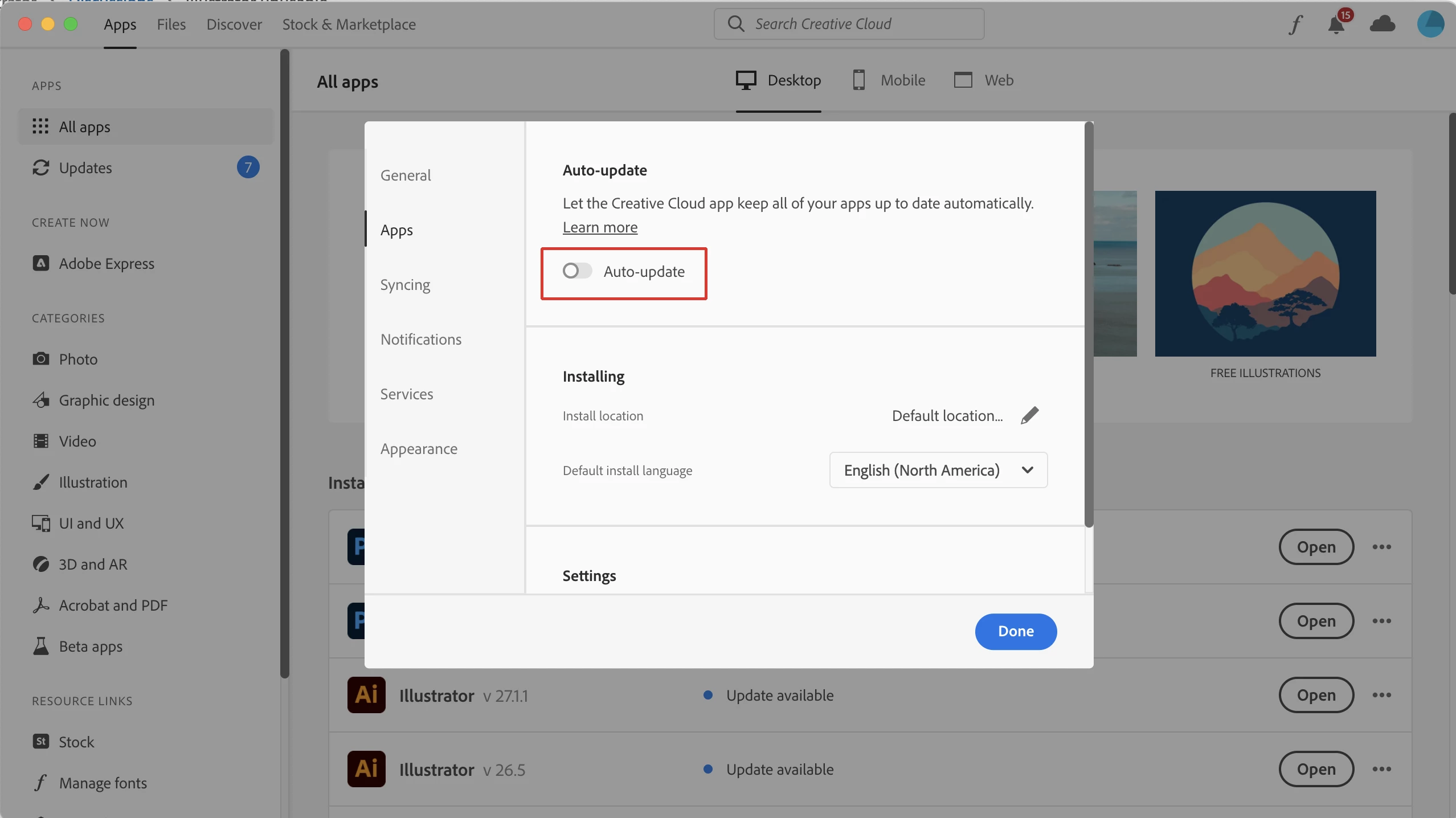The image size is (1456, 818).
Task: Follow the Learn more link
Action: tap(600, 227)
